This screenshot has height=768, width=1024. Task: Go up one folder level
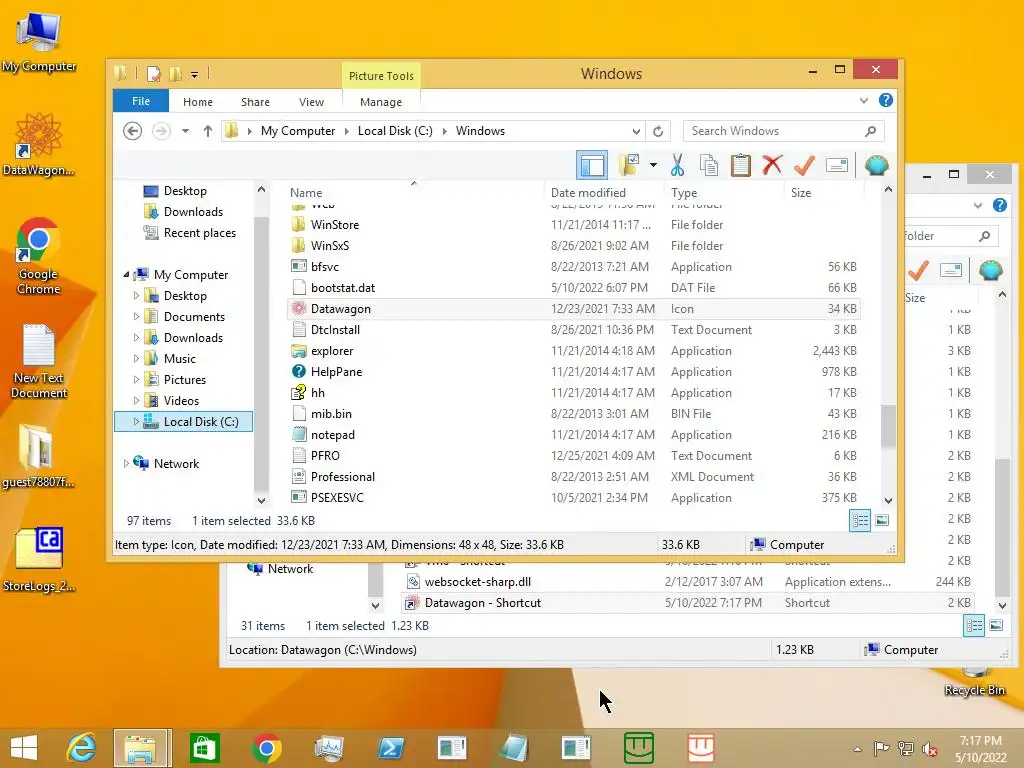click(x=208, y=131)
